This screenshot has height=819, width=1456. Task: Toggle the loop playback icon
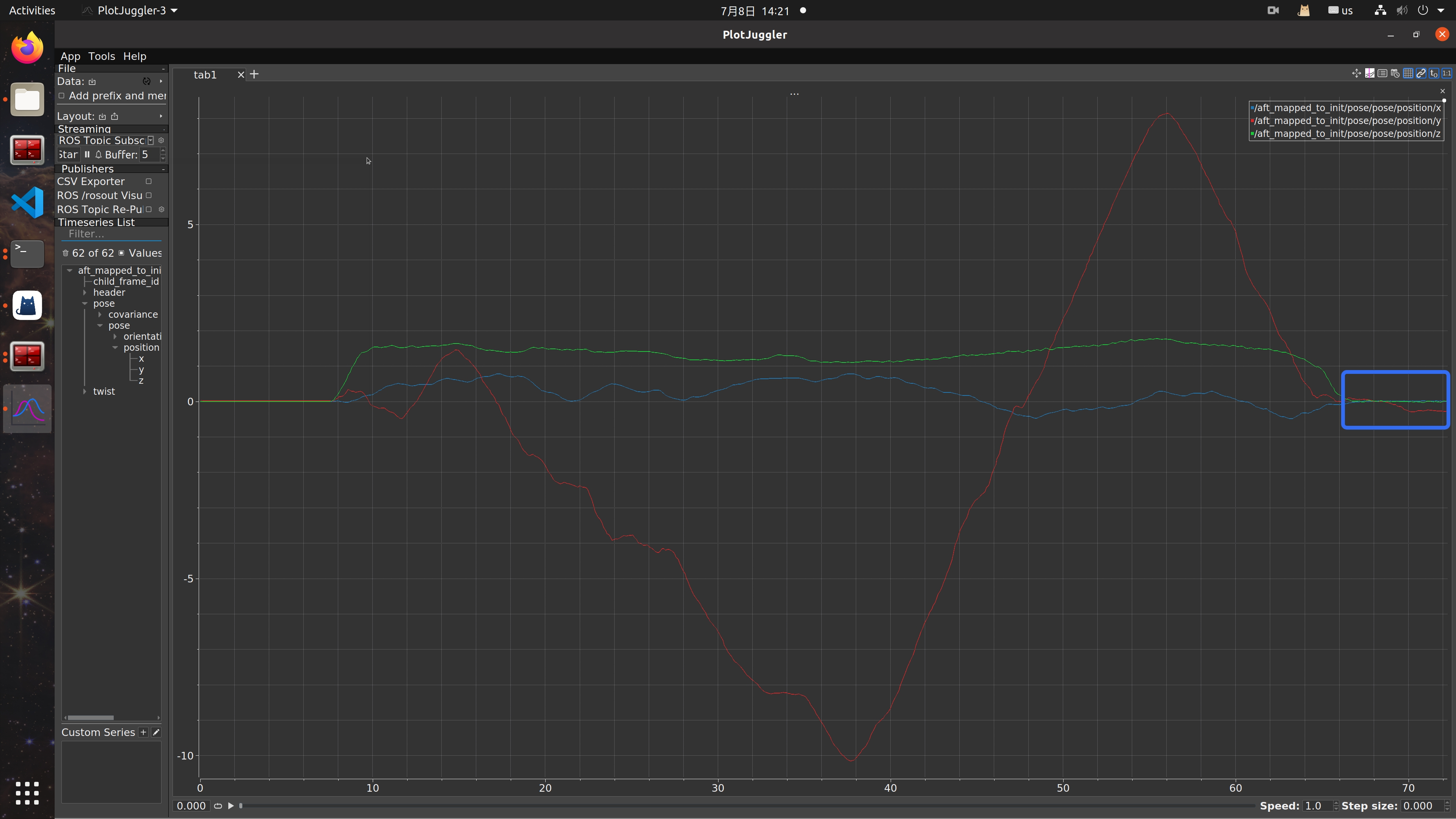click(x=218, y=806)
